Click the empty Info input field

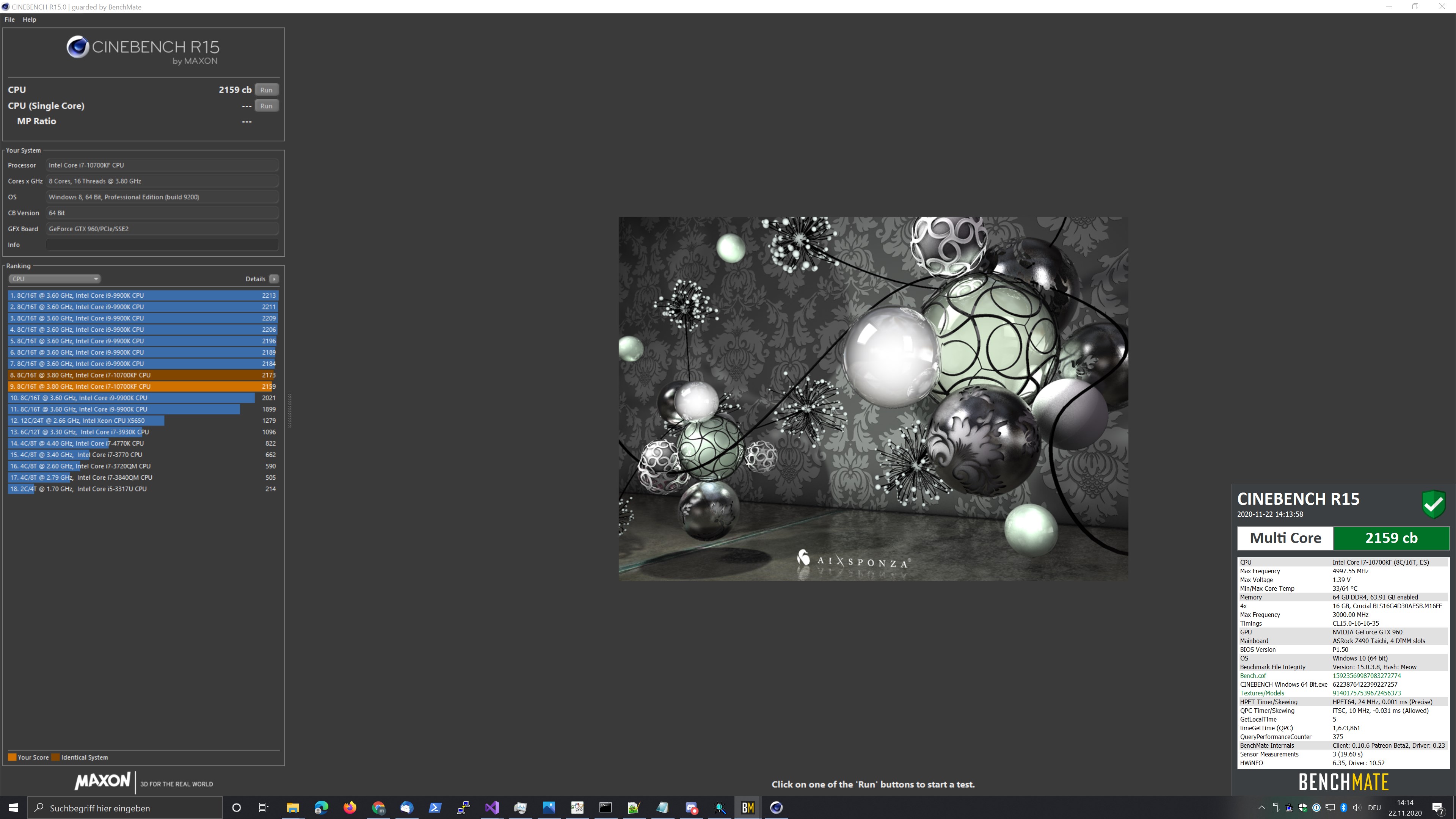point(162,245)
